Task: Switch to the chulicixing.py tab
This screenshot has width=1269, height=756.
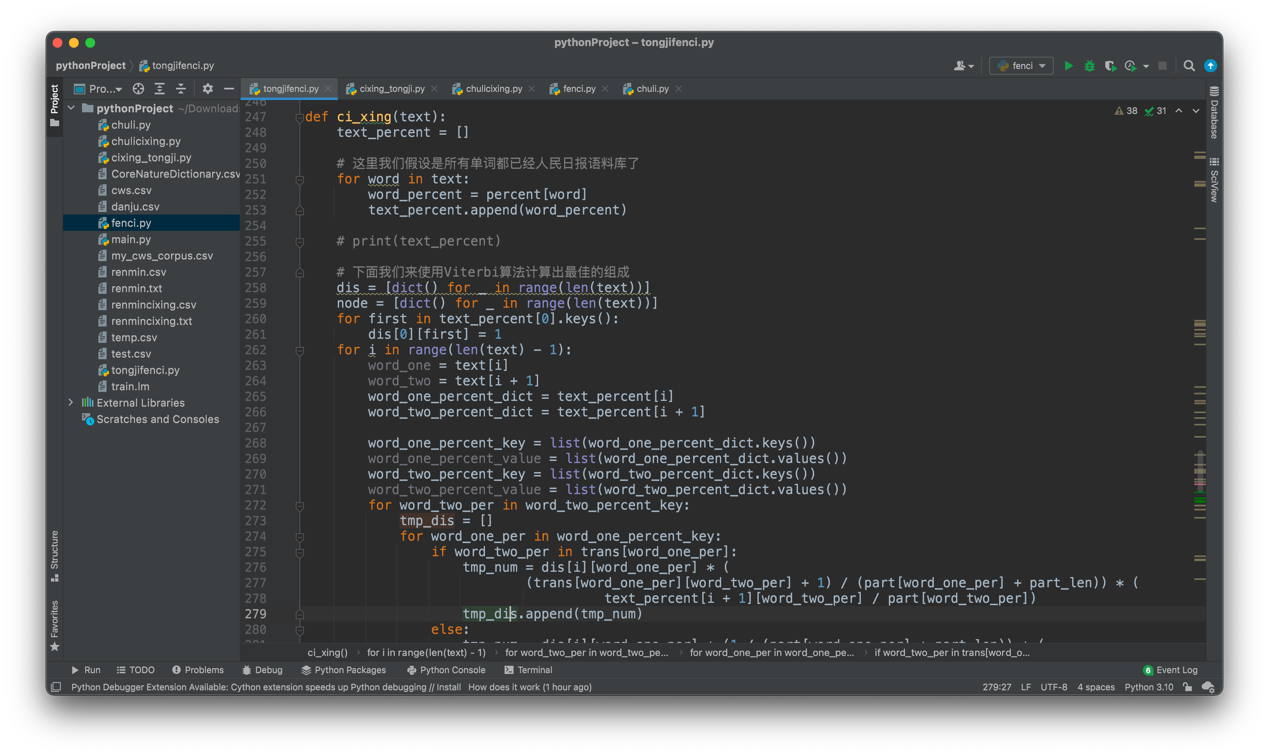Action: (x=494, y=89)
